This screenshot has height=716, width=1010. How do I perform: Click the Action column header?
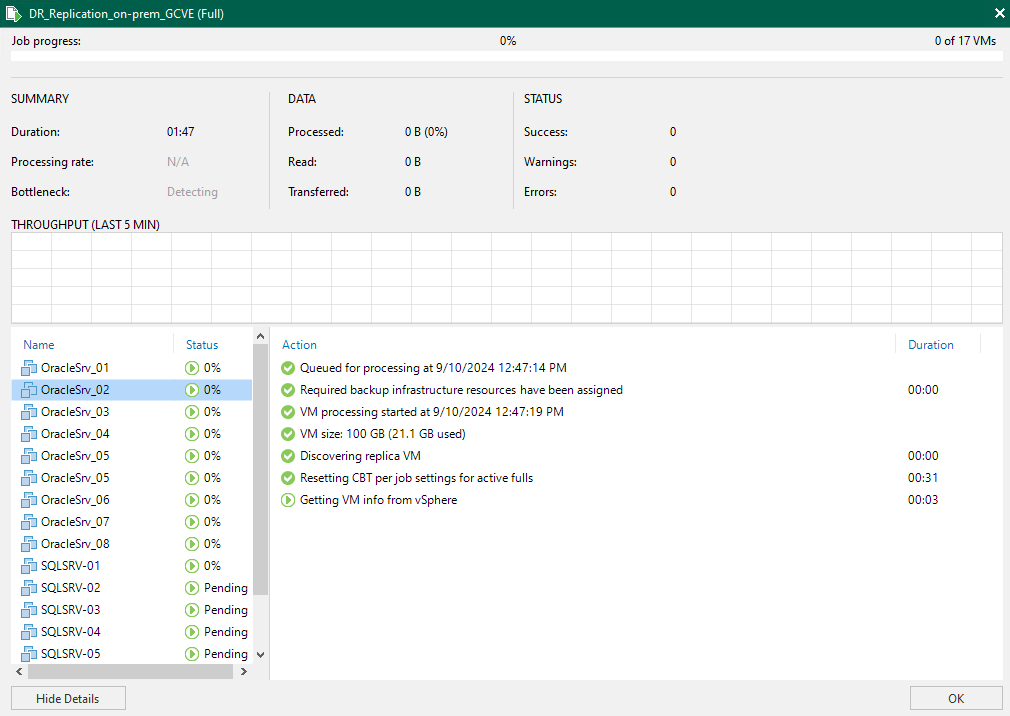click(300, 345)
